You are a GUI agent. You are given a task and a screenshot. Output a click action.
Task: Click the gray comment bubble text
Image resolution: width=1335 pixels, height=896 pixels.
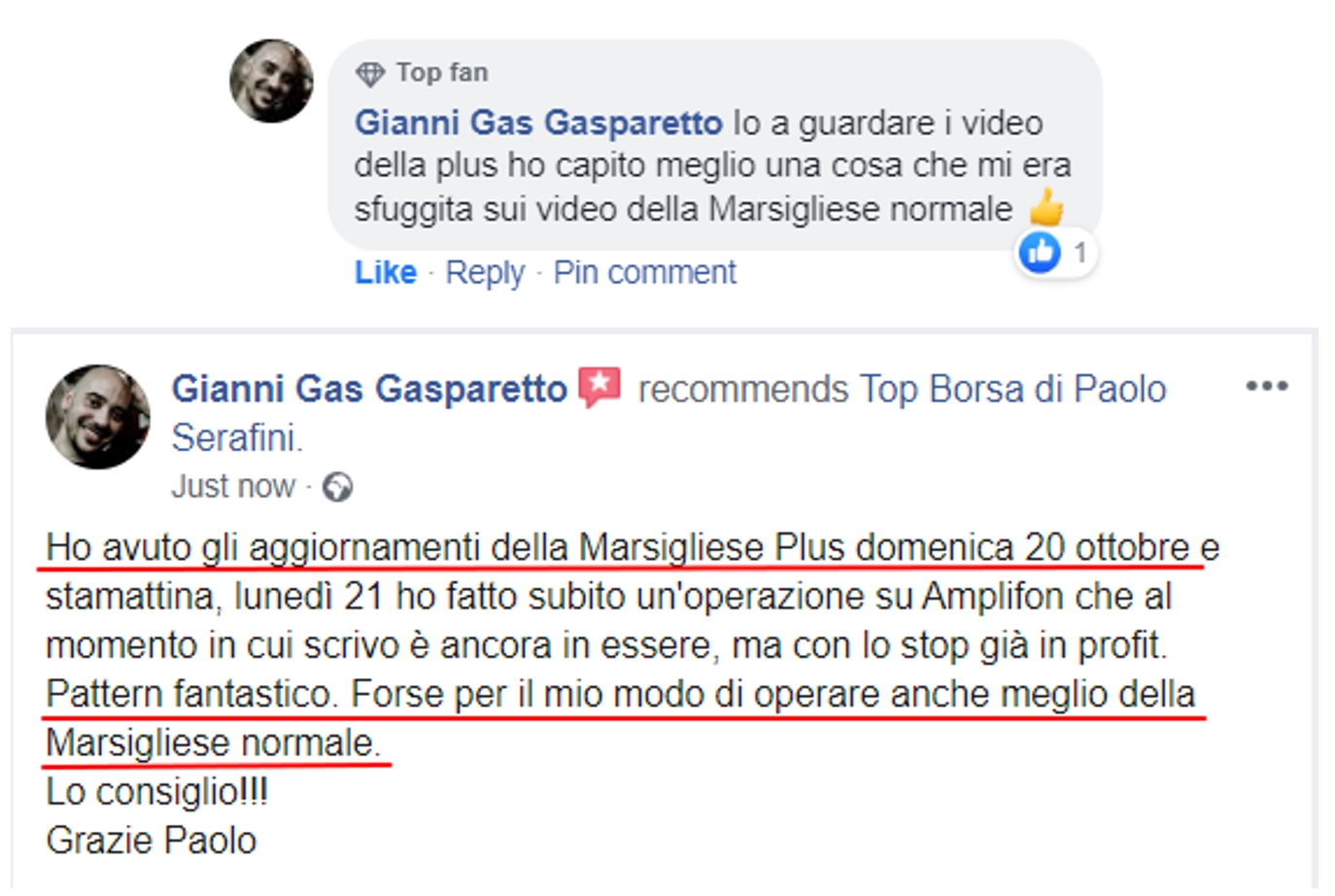coord(713,165)
